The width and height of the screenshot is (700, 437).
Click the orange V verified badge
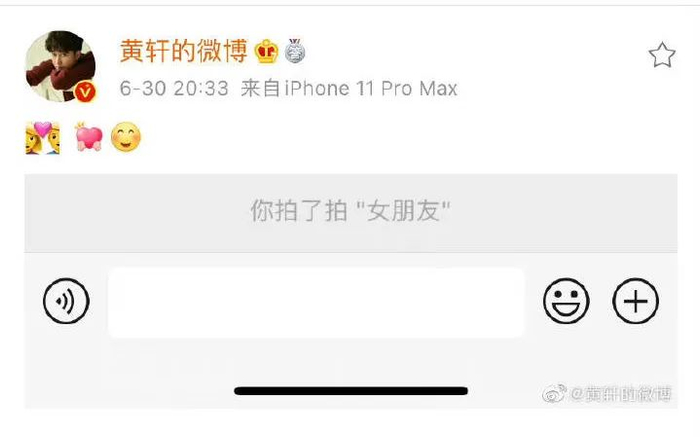coord(85,92)
